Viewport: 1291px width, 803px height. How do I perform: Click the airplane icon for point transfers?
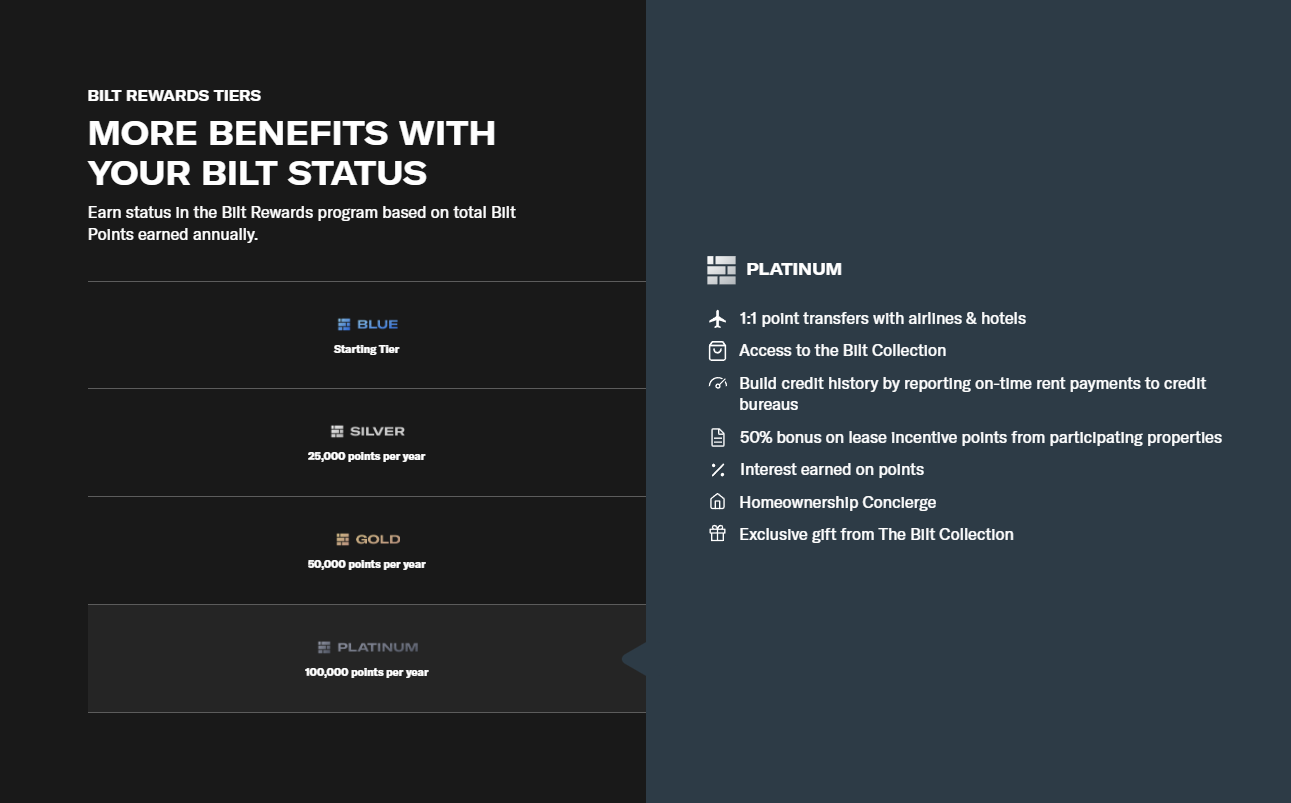click(x=717, y=319)
